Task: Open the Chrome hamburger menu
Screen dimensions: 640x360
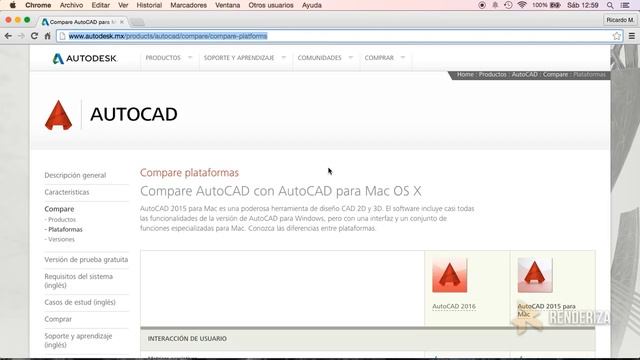Action: click(x=631, y=36)
